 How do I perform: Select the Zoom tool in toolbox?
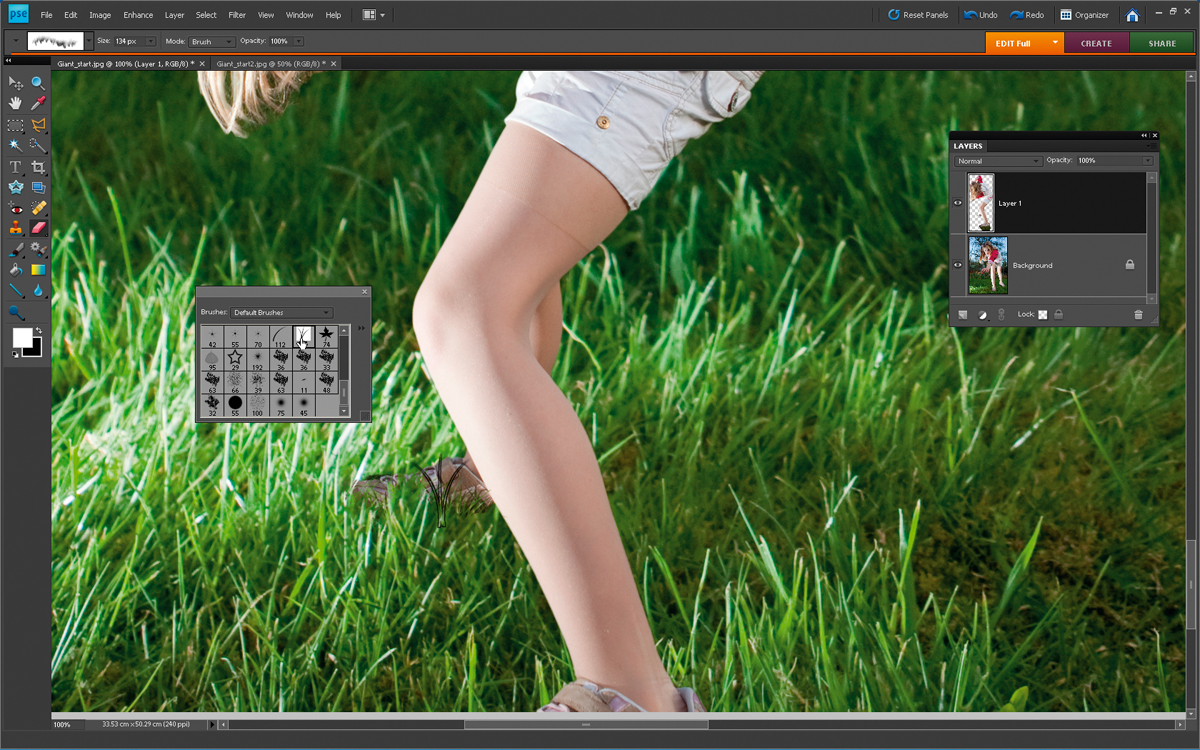tap(38, 83)
